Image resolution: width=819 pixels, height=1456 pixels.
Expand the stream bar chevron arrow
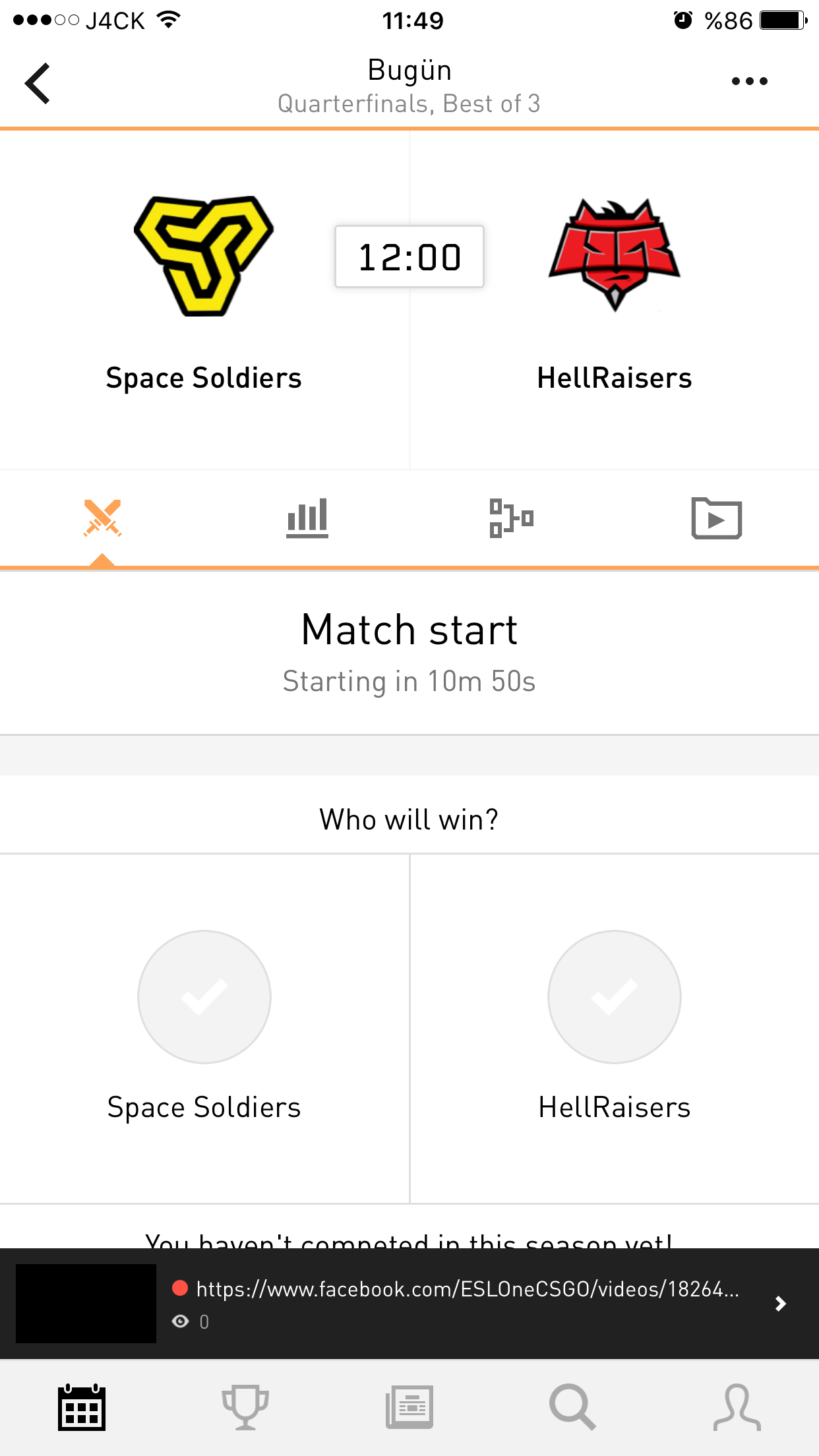coord(781,1304)
